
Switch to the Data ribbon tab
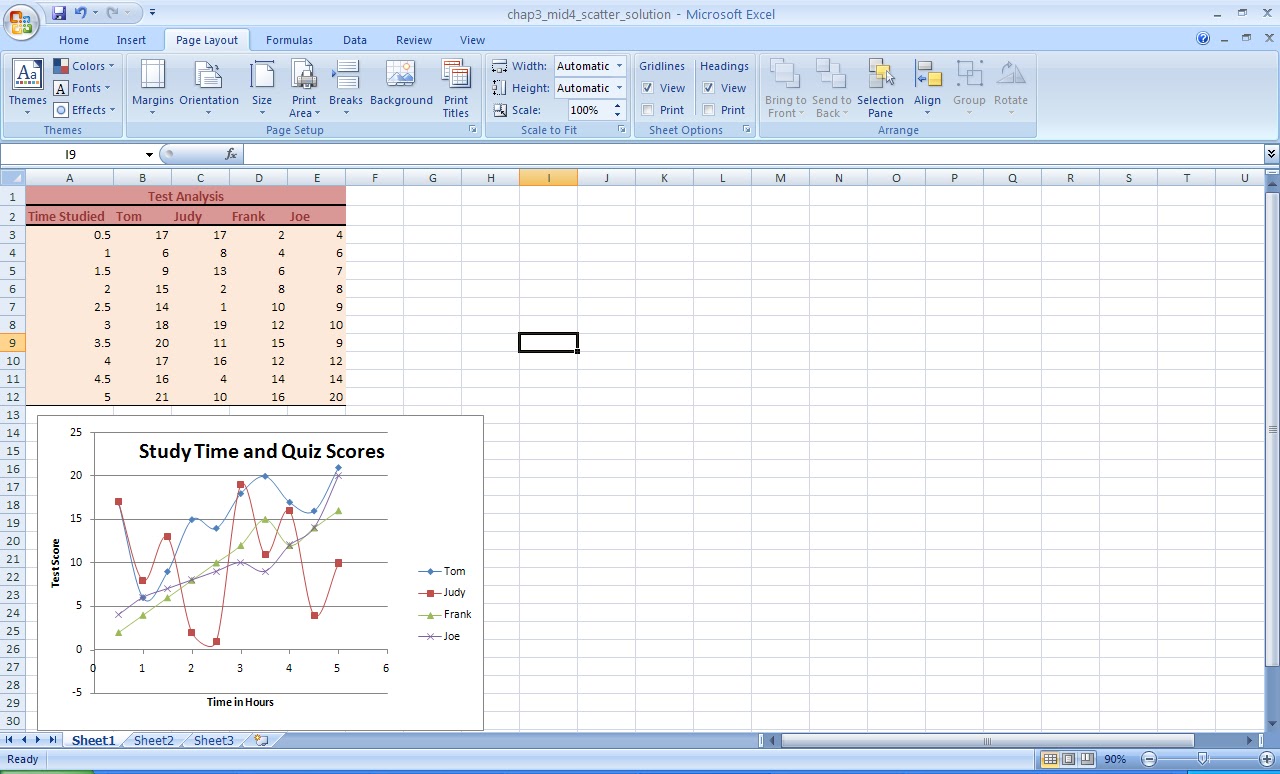click(x=355, y=40)
